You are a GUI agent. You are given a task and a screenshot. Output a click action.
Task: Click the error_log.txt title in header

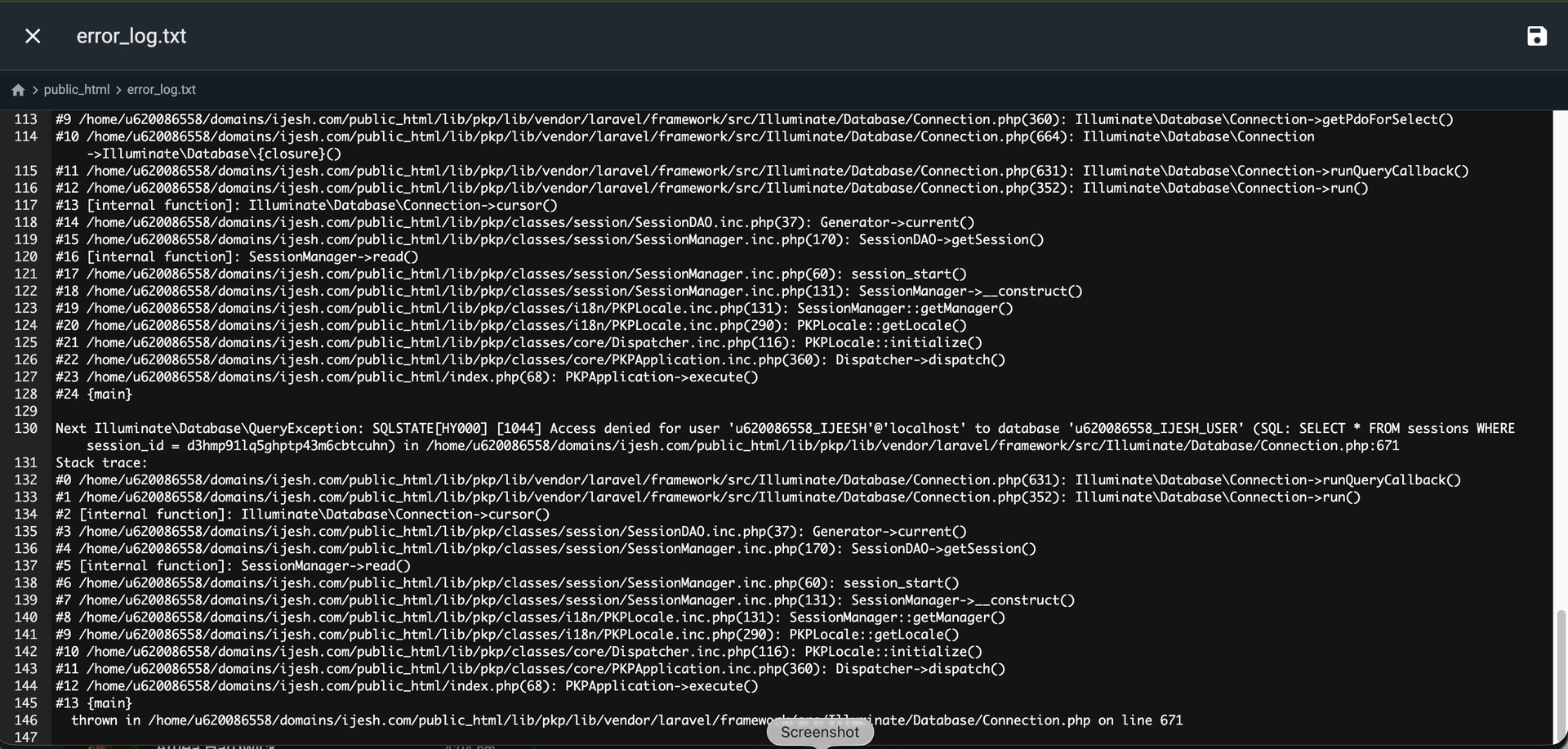[131, 36]
